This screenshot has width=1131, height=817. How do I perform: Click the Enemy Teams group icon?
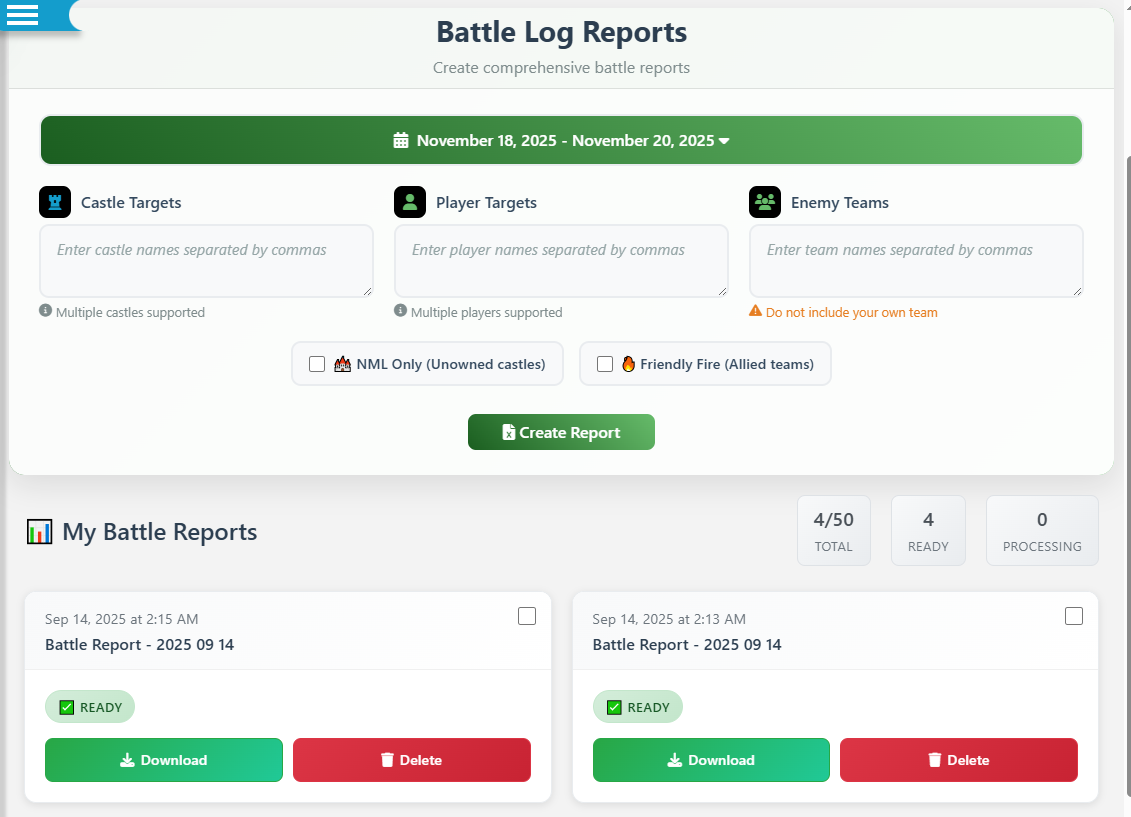764,202
